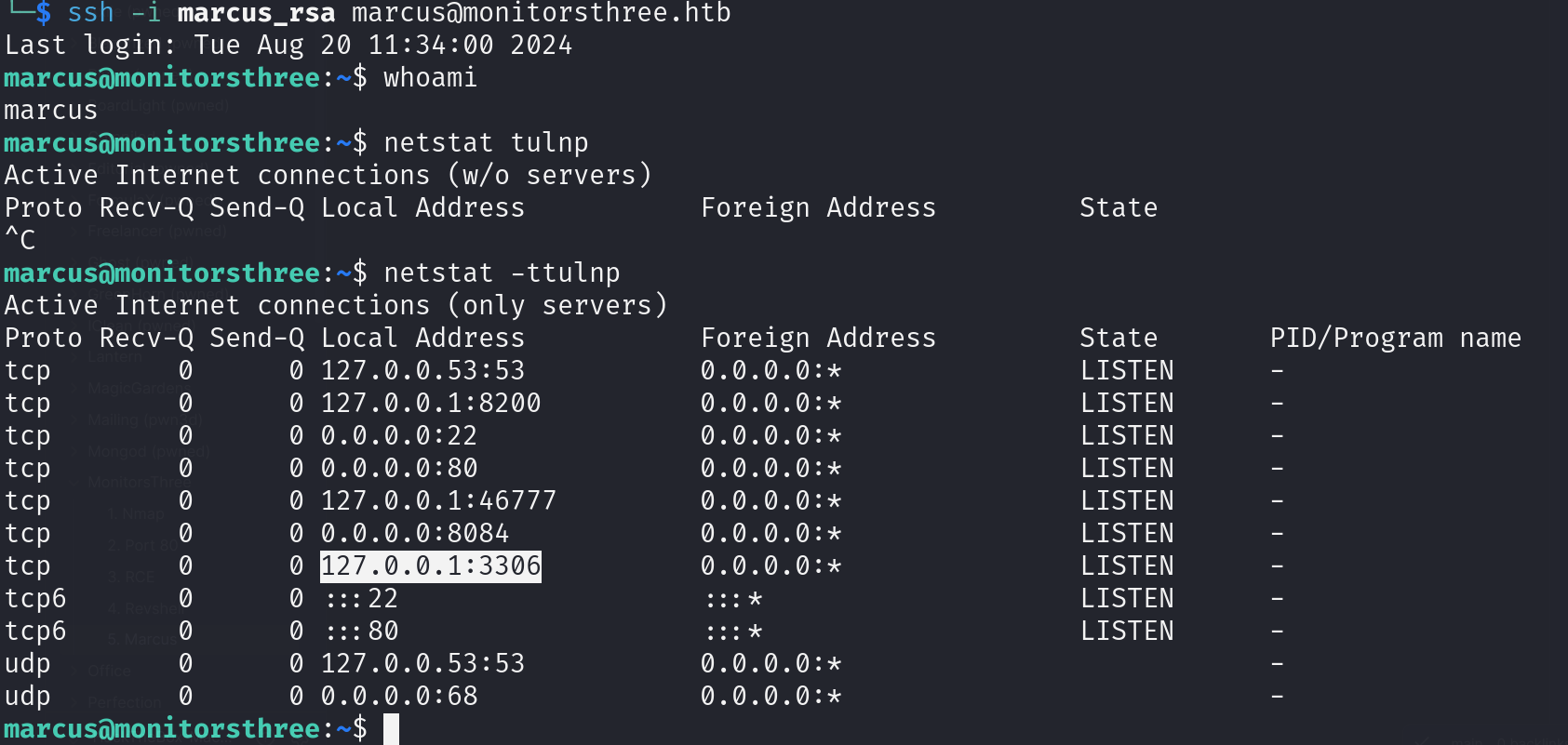Select the 127.0.0.1:8200 local address
The image size is (1568, 745).
[430, 403]
